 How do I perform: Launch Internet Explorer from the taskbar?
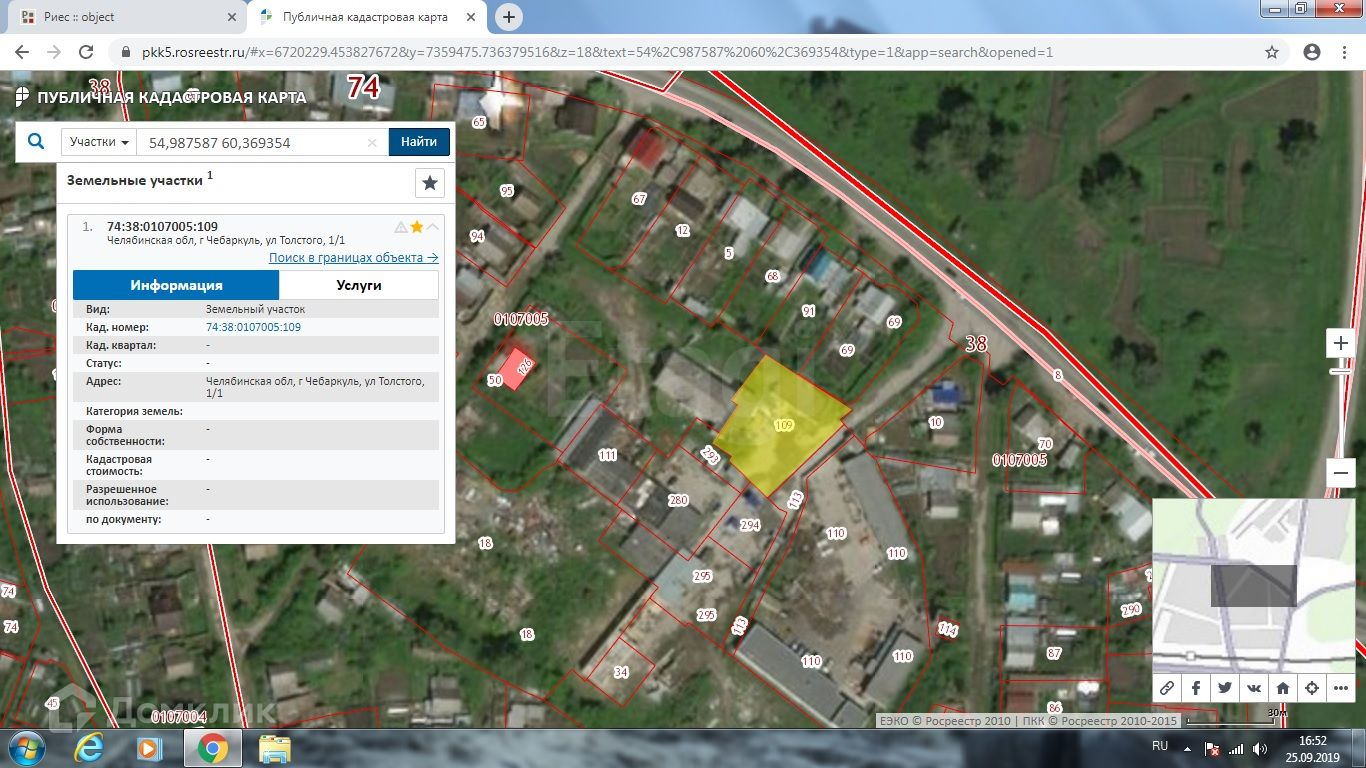click(x=90, y=748)
